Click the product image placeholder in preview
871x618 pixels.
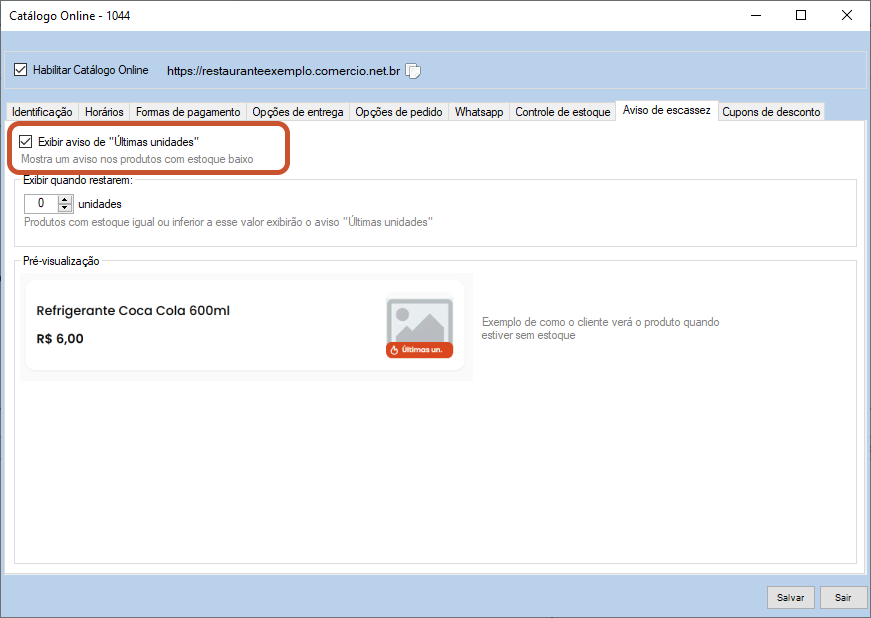[419, 323]
